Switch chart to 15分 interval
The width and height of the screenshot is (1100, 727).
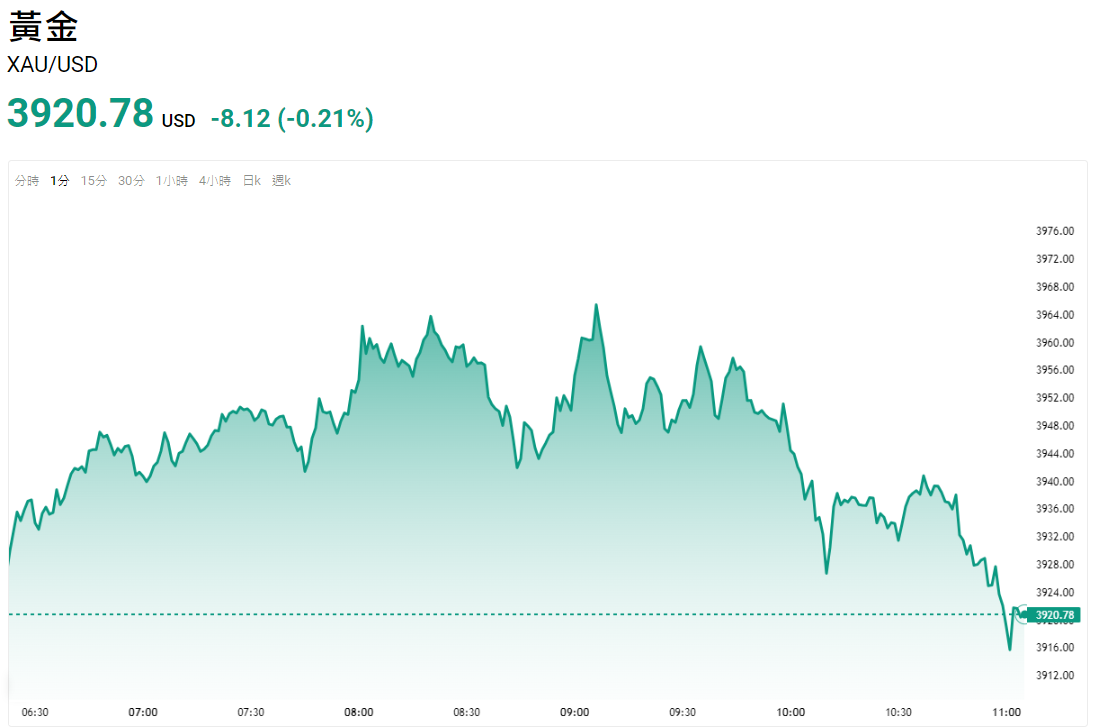[93, 181]
